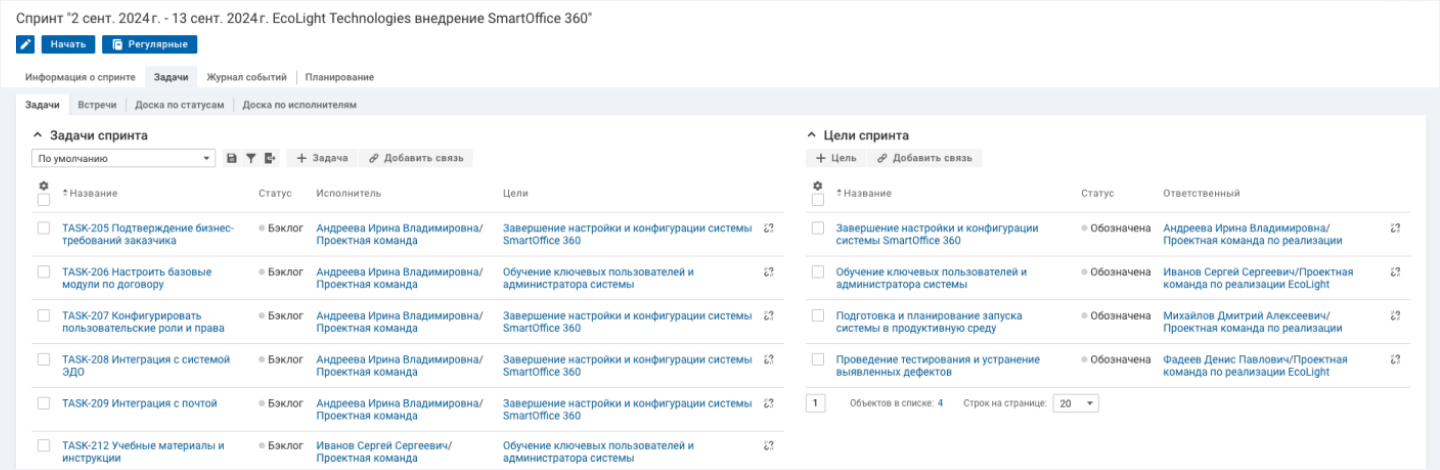The width and height of the screenshot is (1440, 470).
Task: Open TASK-205 Подтверждение бизнес-требований link
Action: point(148,234)
